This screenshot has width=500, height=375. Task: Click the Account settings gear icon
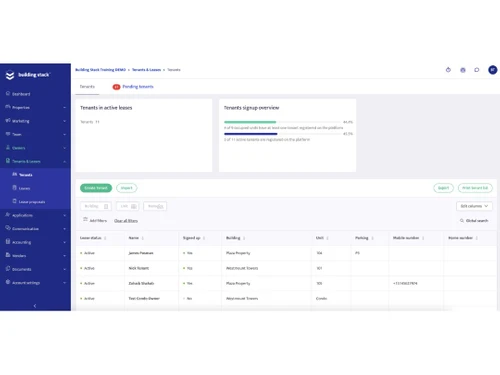click(x=8, y=282)
